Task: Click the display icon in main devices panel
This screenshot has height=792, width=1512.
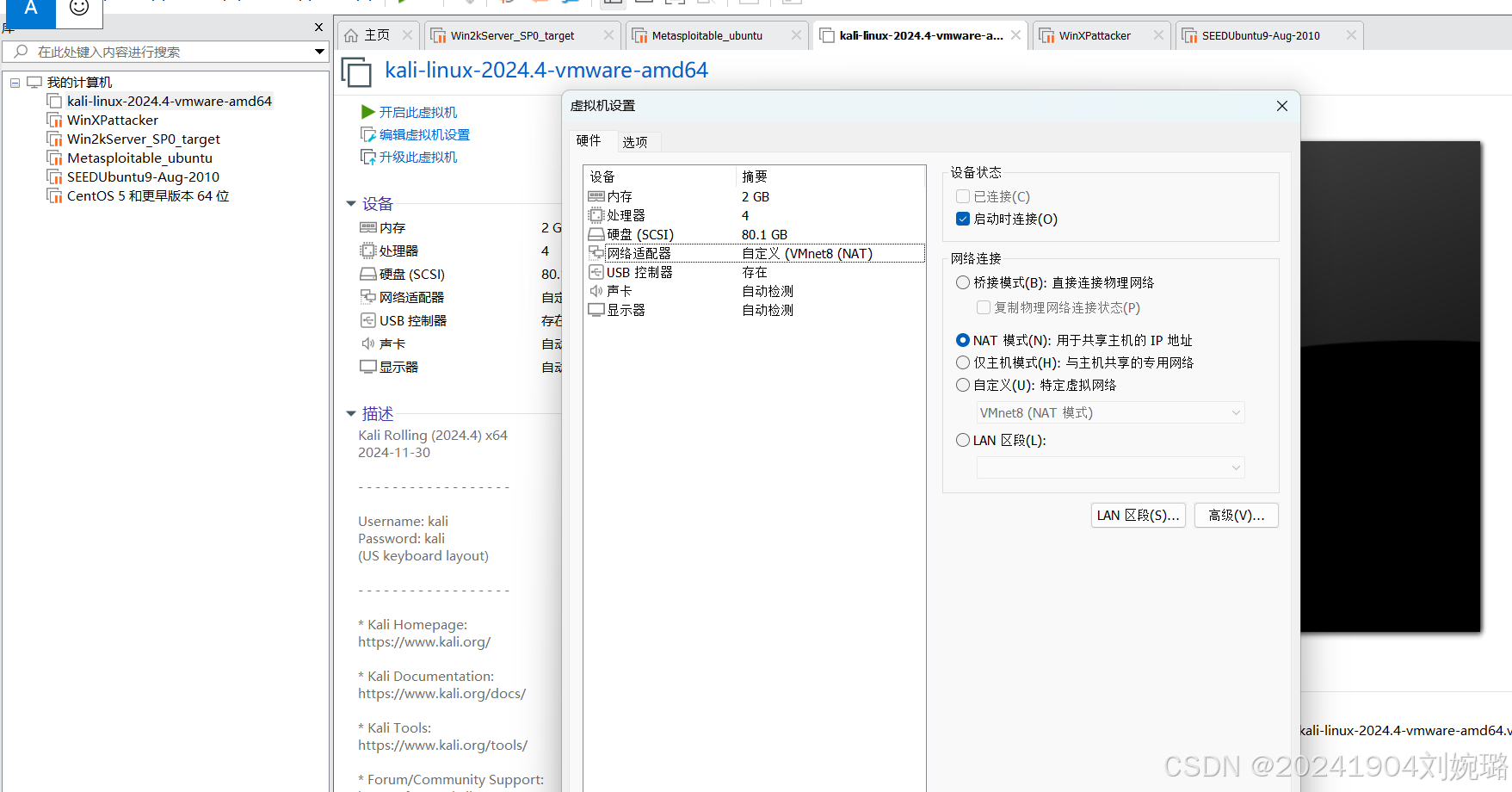Action: [x=368, y=367]
